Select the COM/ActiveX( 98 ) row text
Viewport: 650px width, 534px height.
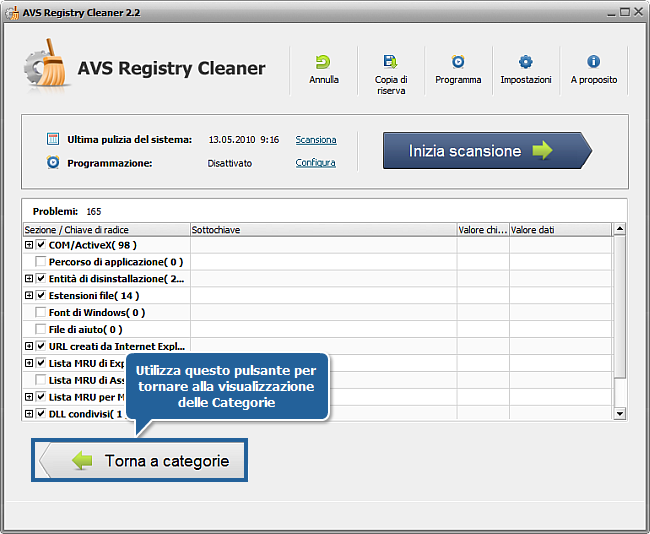[92, 245]
